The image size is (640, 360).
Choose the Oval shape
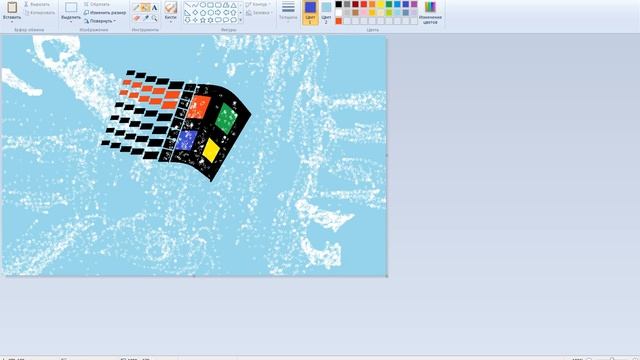203,4
